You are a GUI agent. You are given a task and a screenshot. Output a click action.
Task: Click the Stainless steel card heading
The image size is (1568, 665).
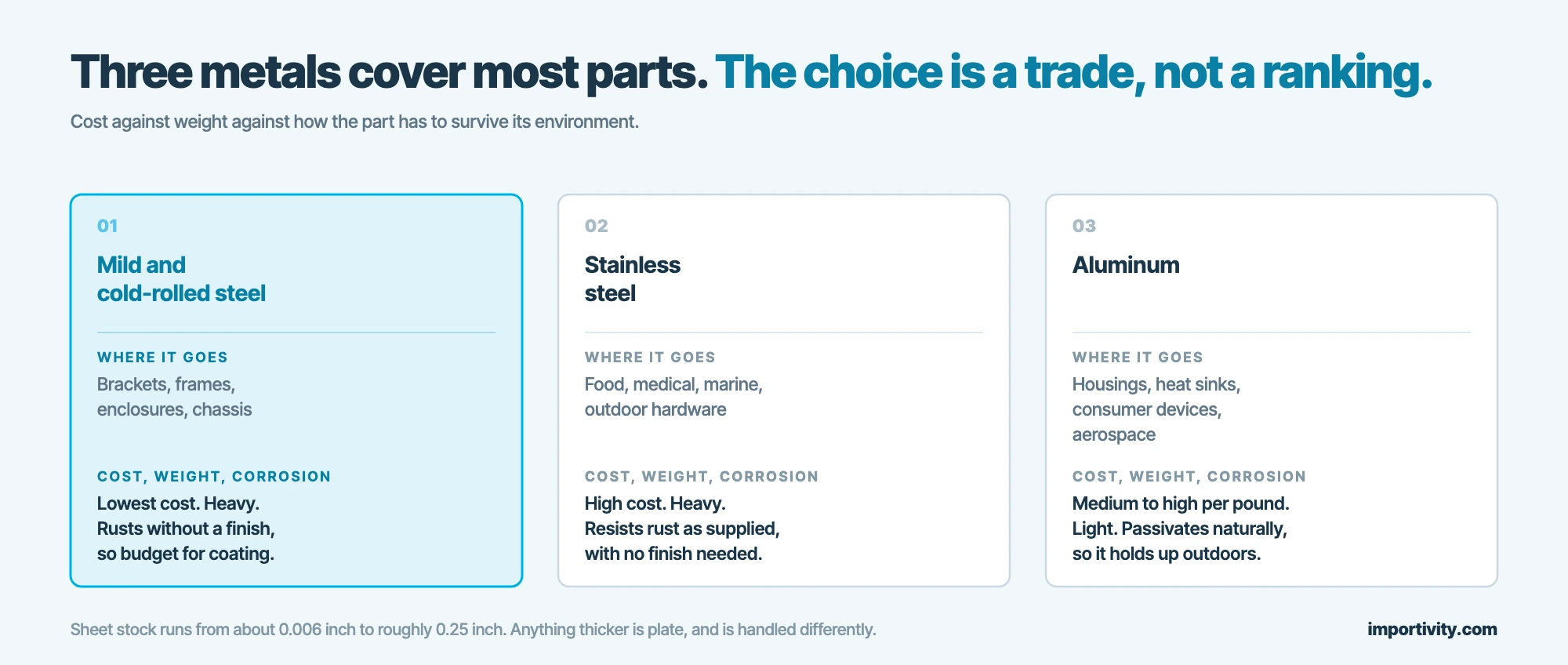point(632,279)
